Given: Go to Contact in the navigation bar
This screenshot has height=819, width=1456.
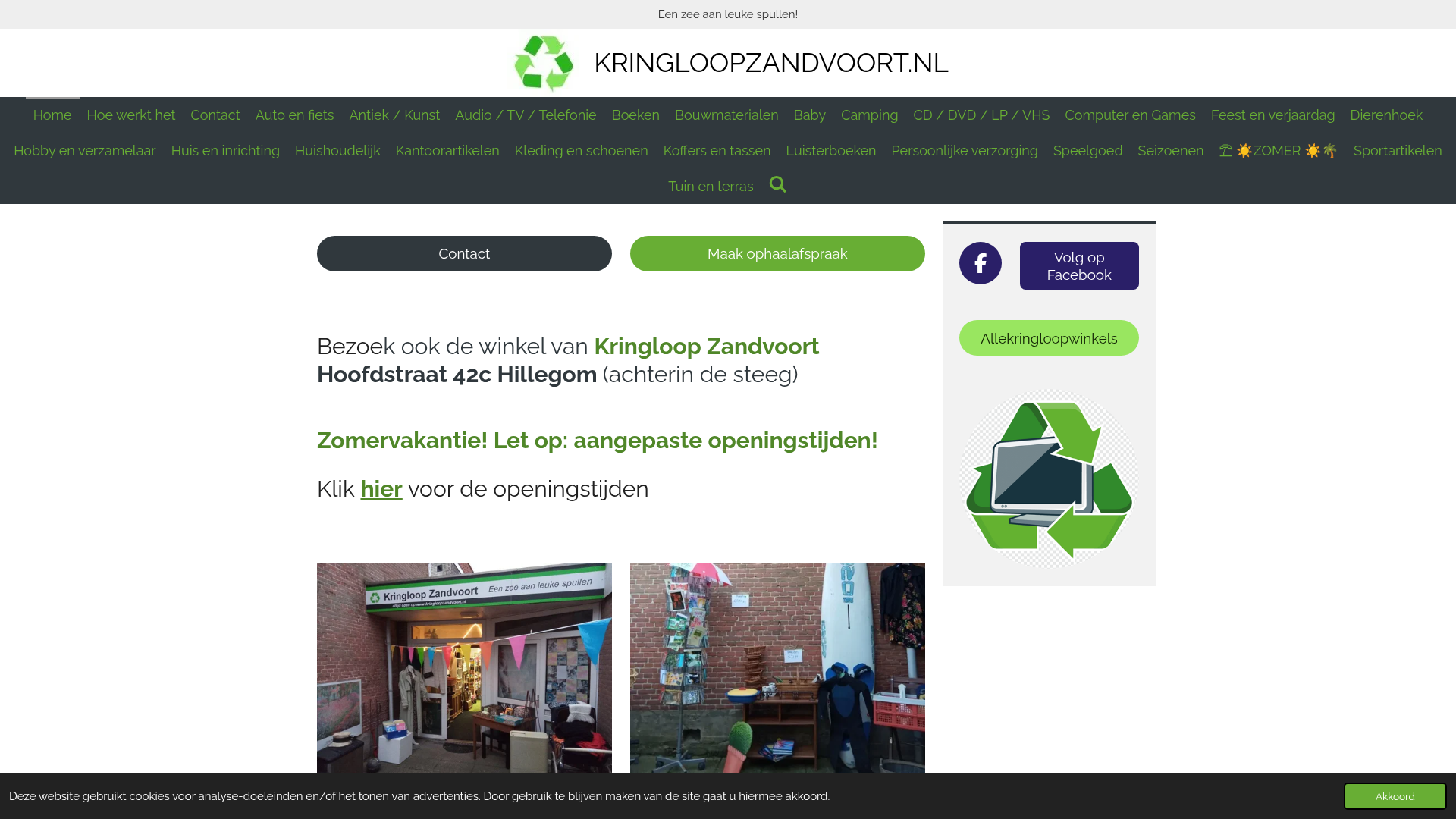Looking at the screenshot, I should point(215,115).
